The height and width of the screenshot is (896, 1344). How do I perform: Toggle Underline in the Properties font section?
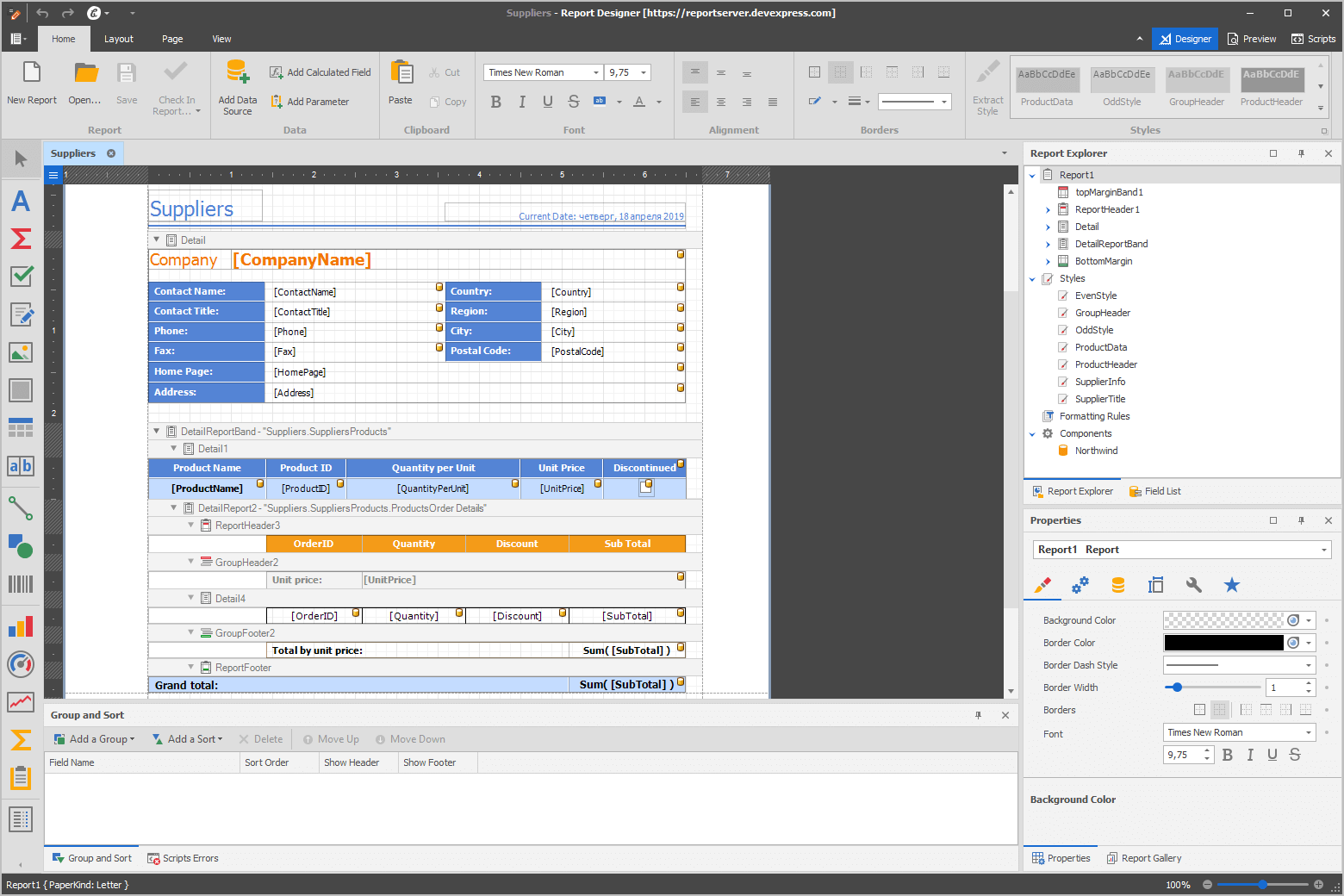click(1272, 755)
